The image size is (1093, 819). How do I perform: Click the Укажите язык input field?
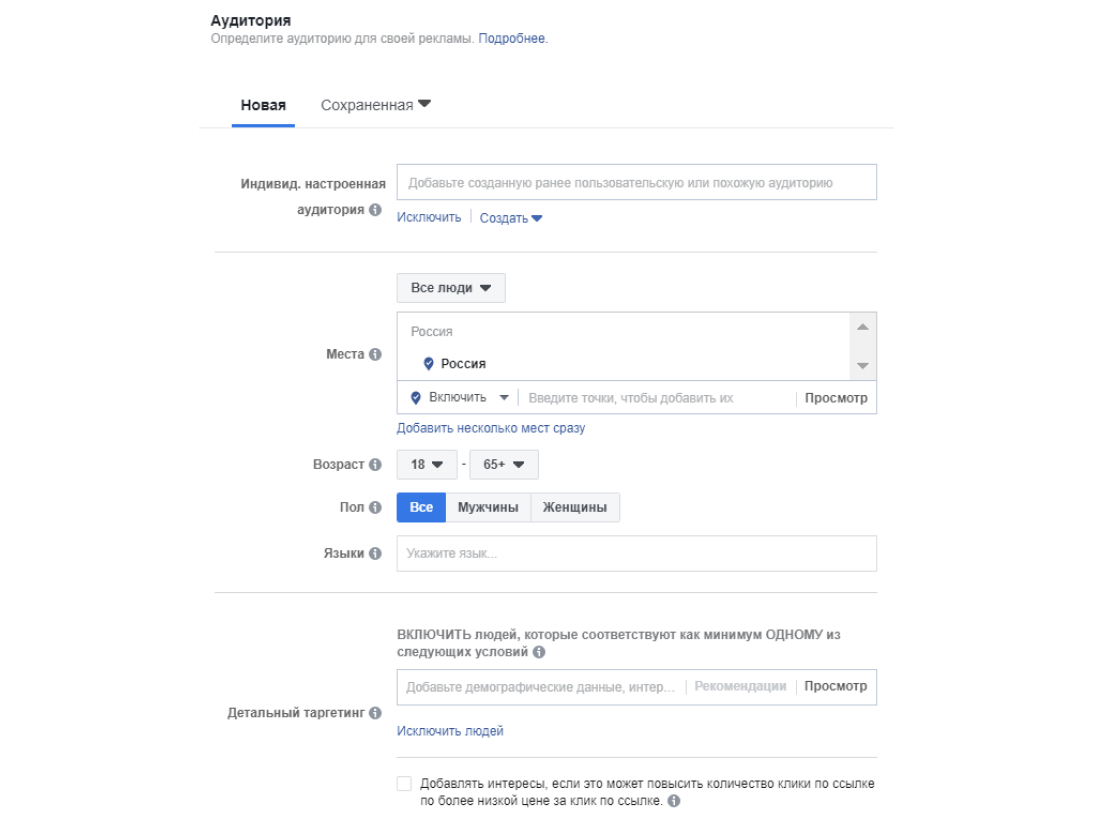point(636,554)
